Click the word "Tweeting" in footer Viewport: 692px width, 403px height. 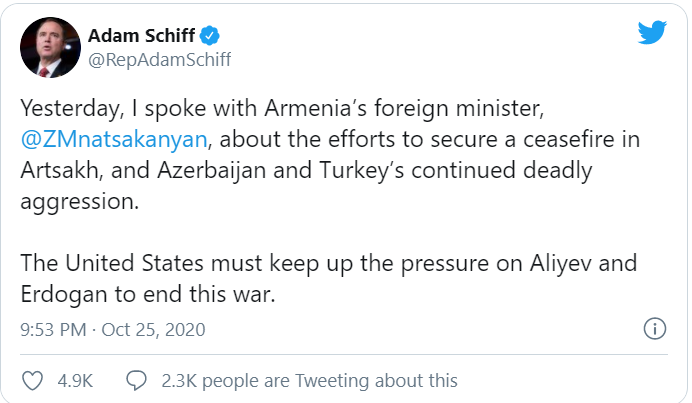coord(332,380)
